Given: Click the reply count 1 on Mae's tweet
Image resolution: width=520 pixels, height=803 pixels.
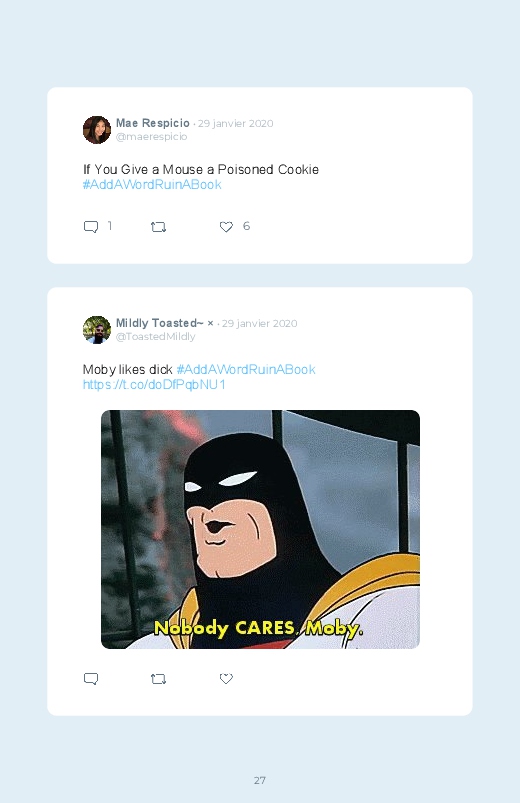Looking at the screenshot, I should (110, 226).
